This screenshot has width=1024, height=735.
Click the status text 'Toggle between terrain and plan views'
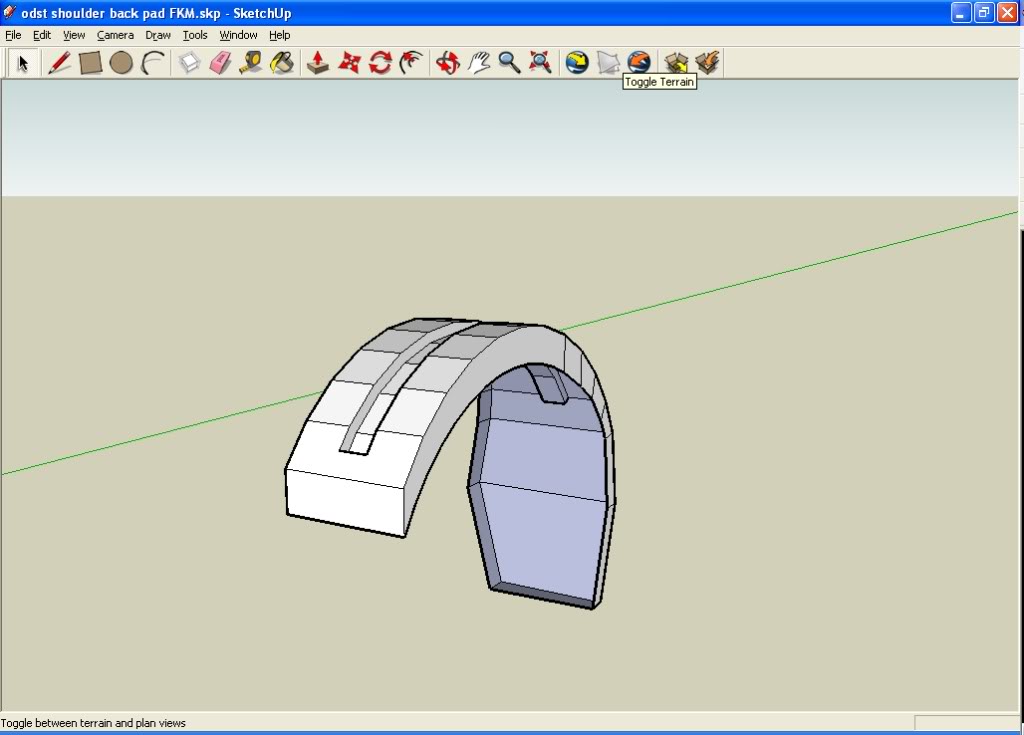(93, 723)
